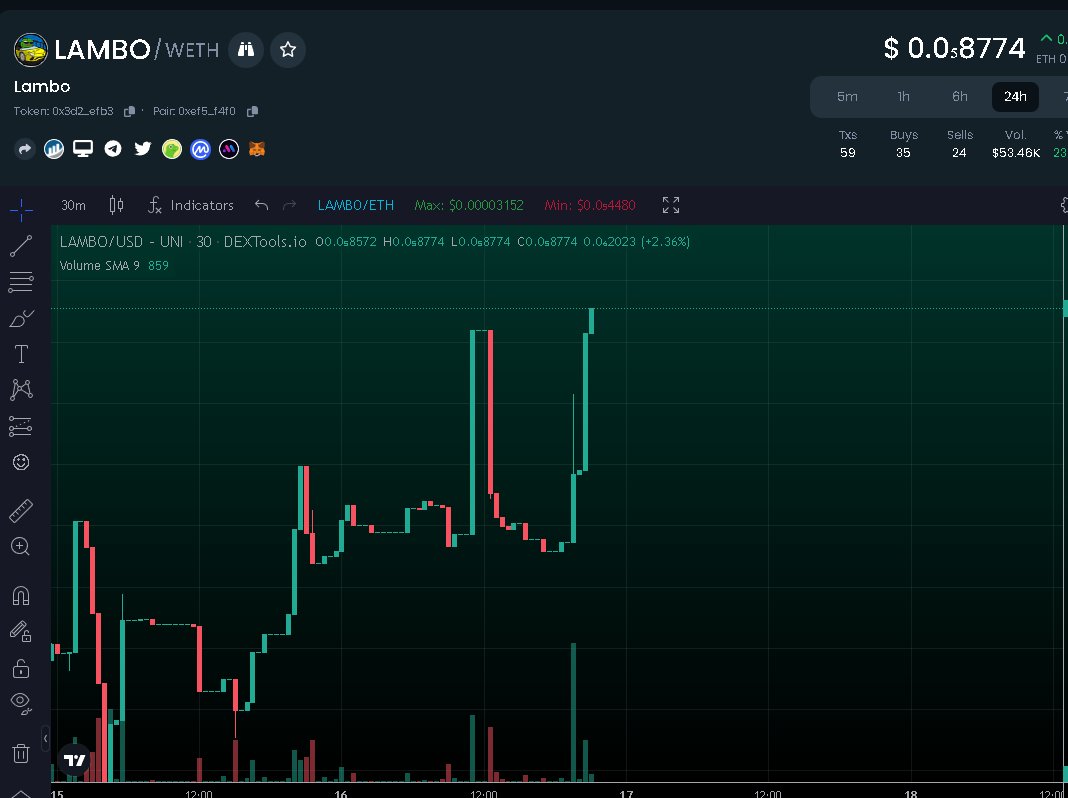The width and height of the screenshot is (1068, 798).
Task: Click the Volume SMA 9 indicator label
Action: point(99,266)
